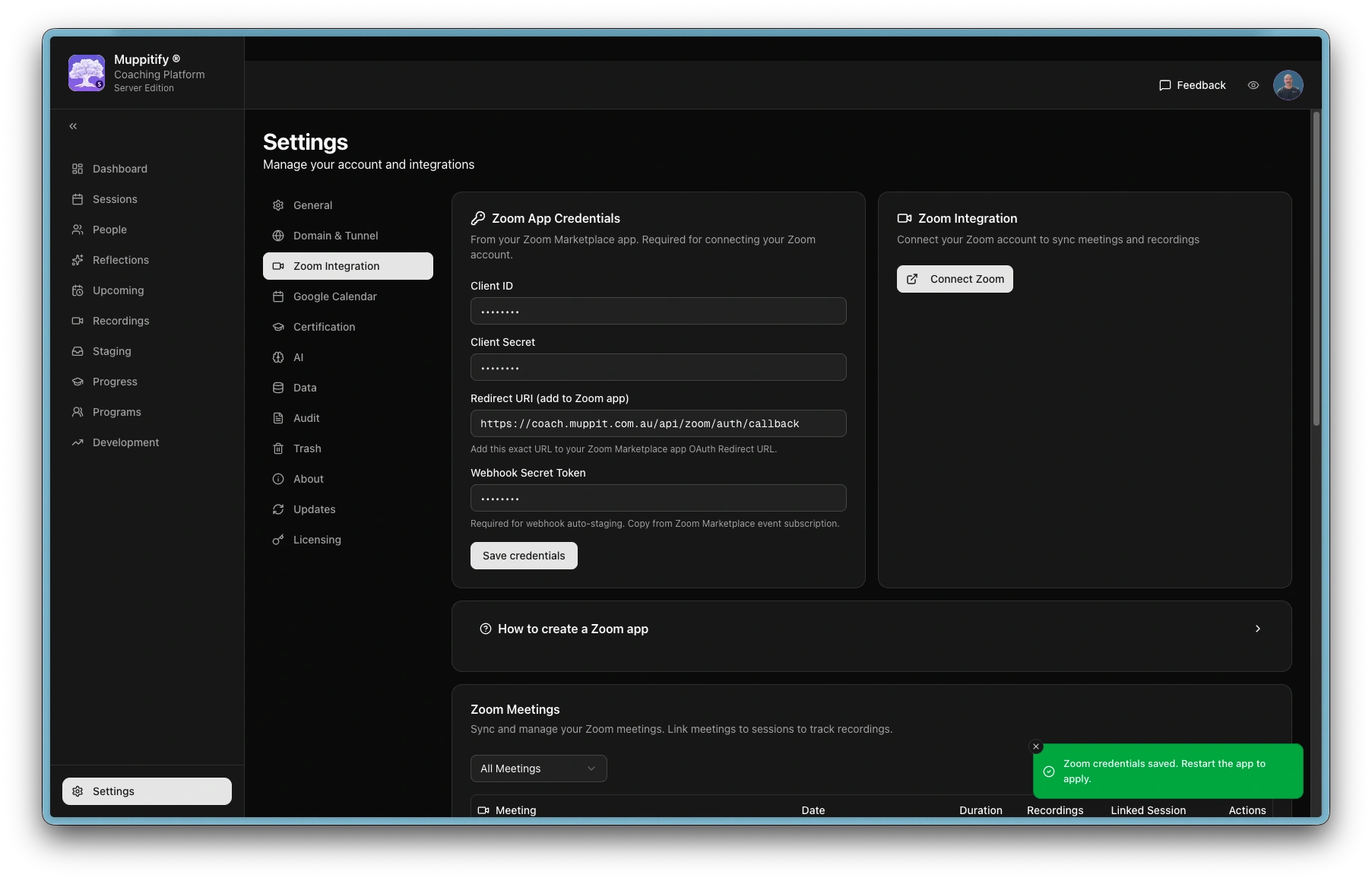
Task: Open Feedback from the top bar
Action: coord(1192,85)
